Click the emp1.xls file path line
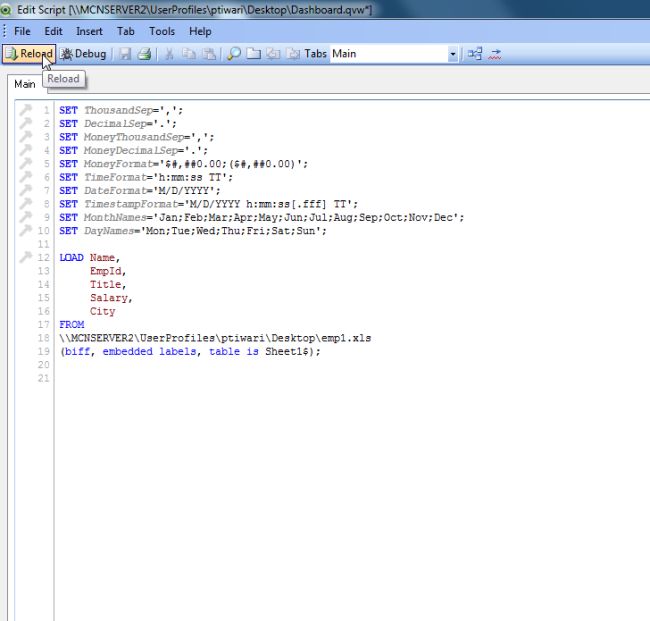650x621 pixels. (x=215, y=338)
